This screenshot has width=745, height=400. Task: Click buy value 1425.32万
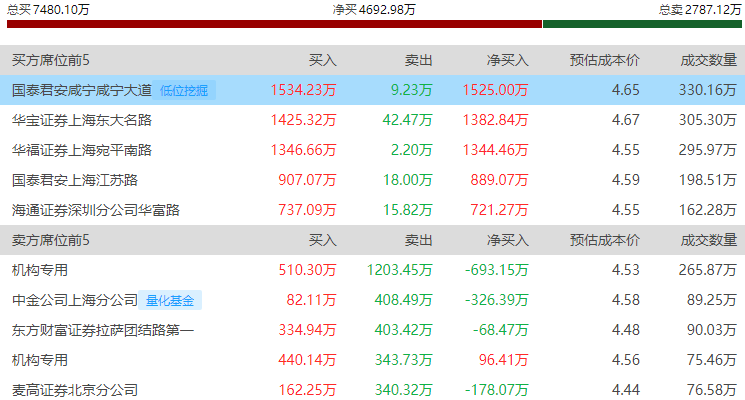303,120
